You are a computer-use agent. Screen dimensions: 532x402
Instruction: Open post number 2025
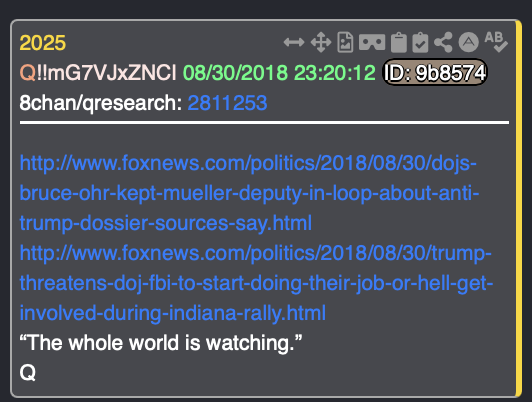pos(43,43)
